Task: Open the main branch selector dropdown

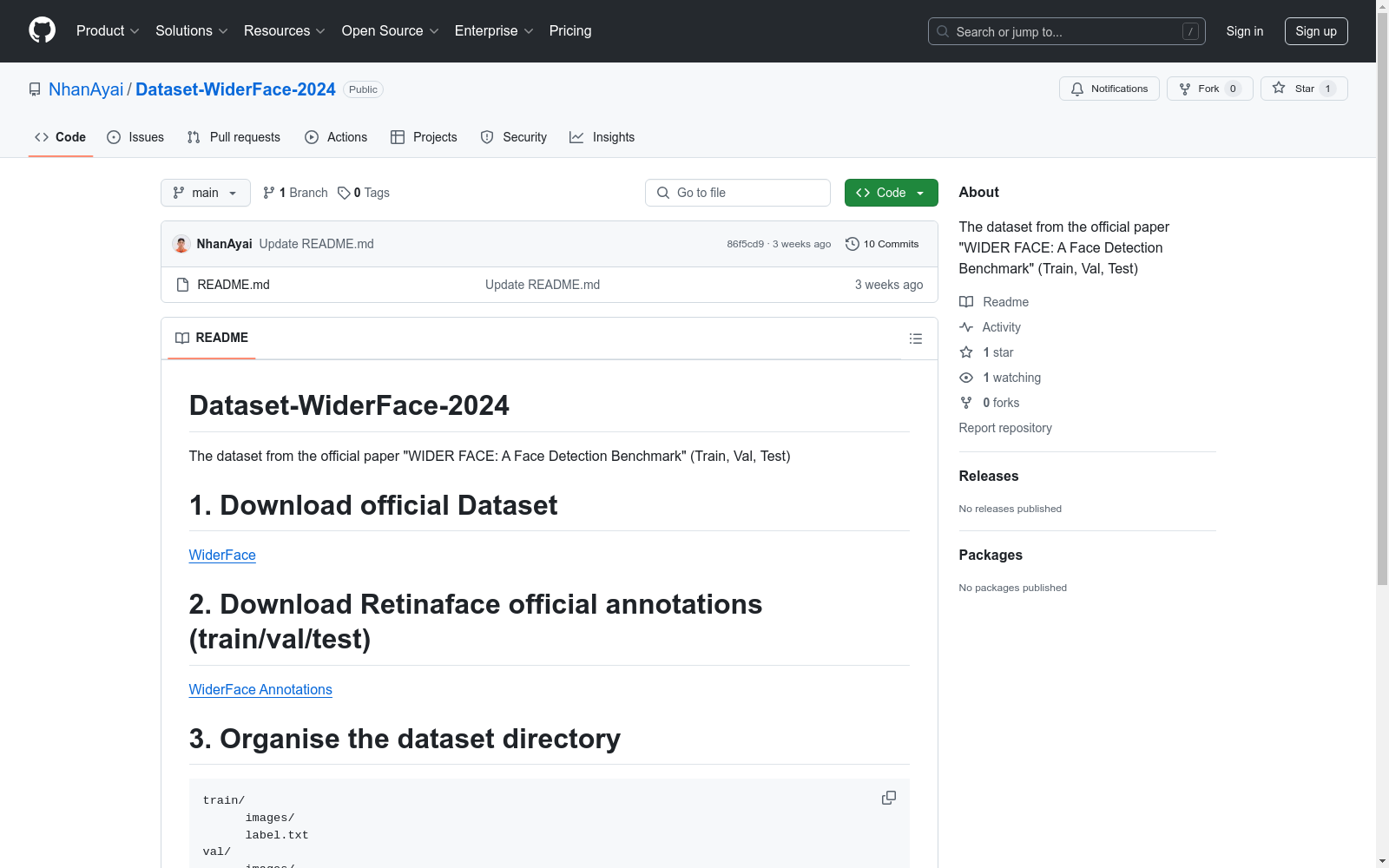Action: 206,193
